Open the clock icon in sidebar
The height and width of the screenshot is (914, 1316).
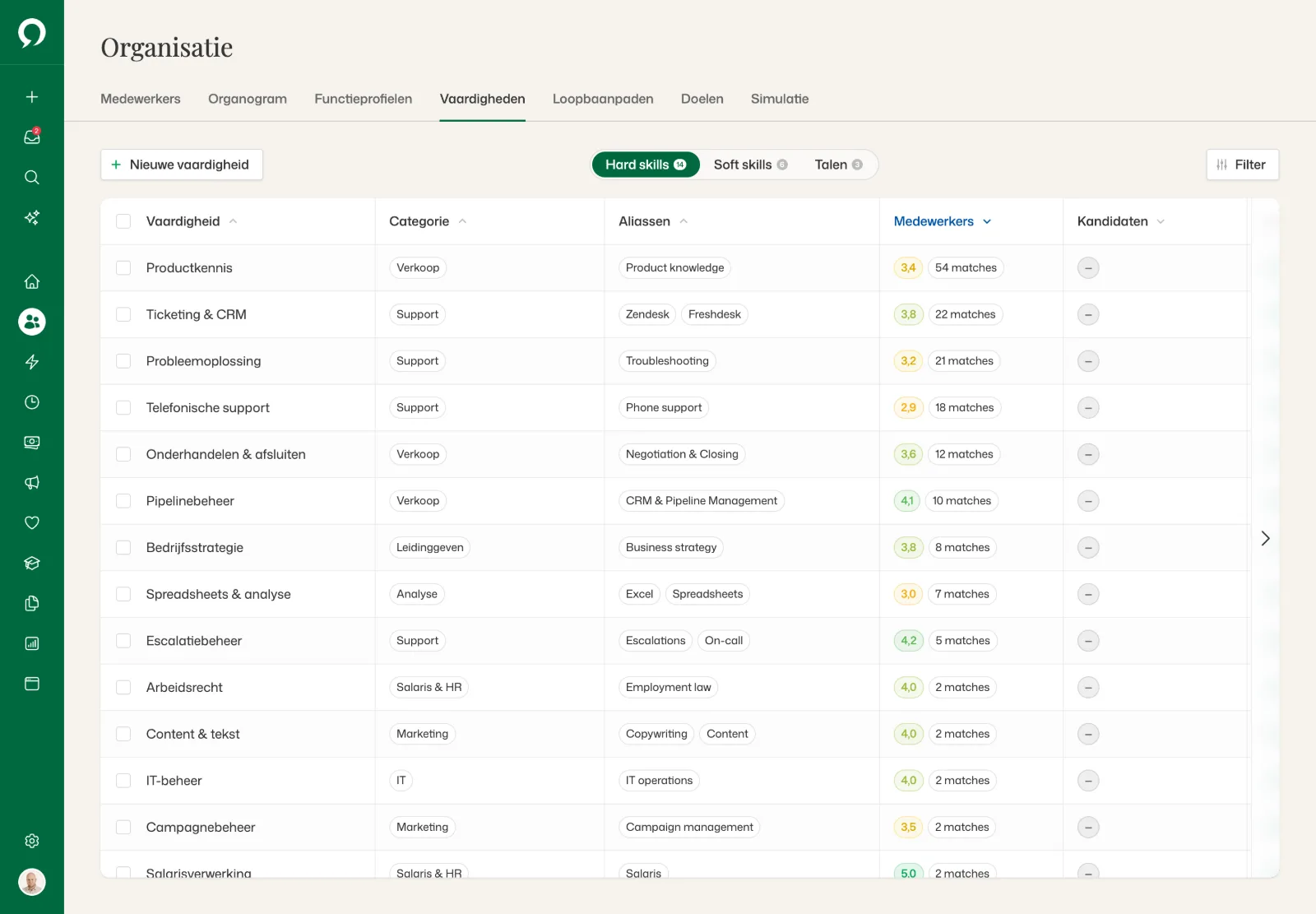(32, 402)
